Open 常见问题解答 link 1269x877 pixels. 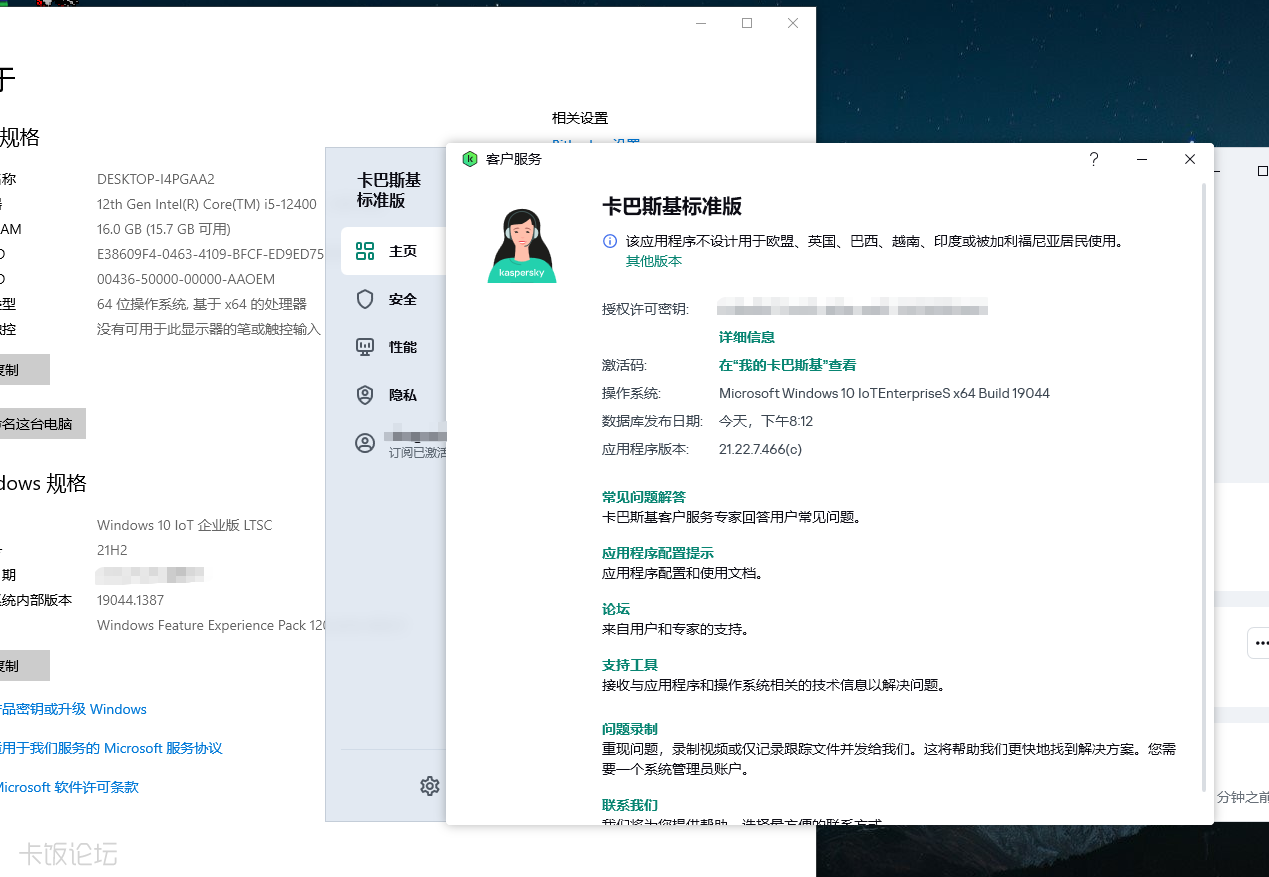point(644,497)
